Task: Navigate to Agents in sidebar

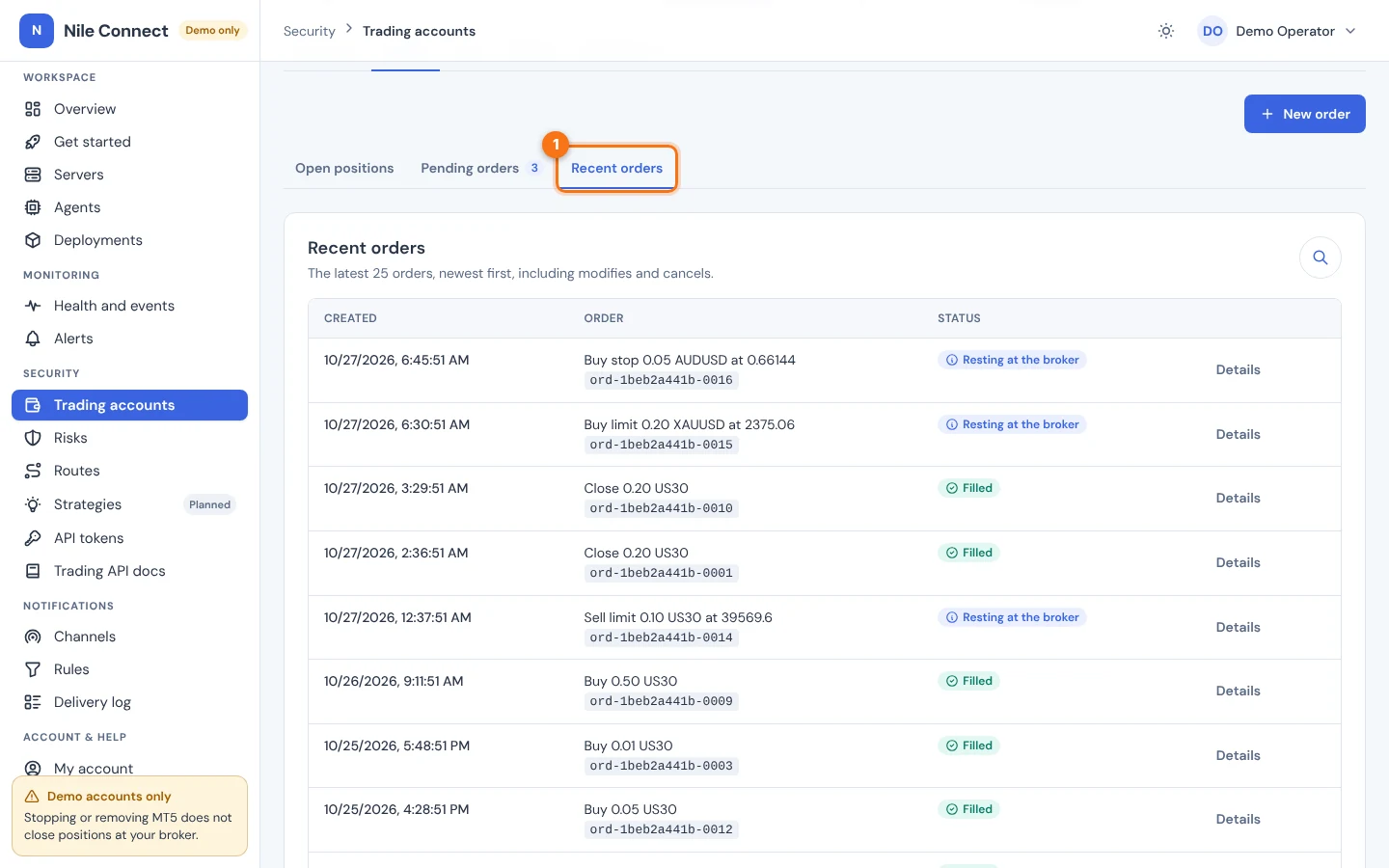Action: pyautogui.click(x=129, y=207)
